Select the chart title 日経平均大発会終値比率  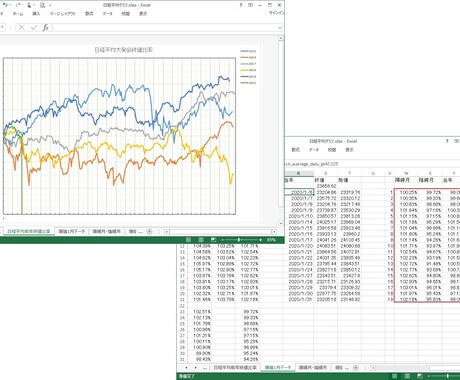(123, 50)
